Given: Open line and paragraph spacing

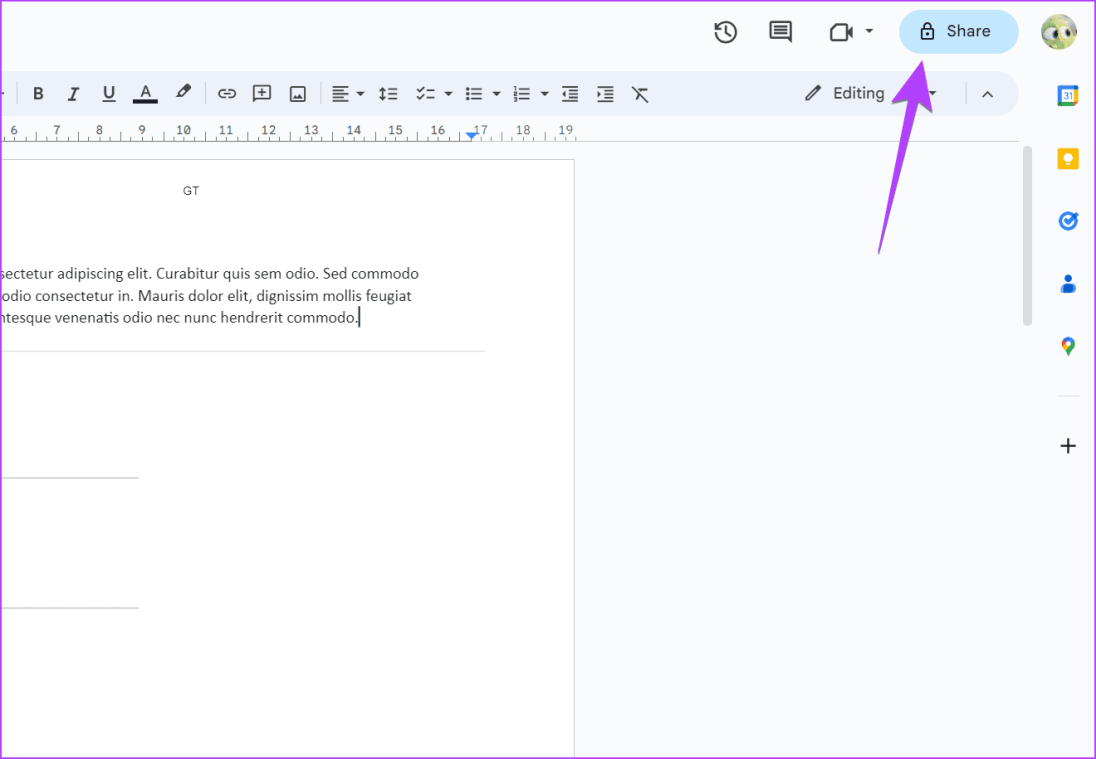Looking at the screenshot, I should (388, 93).
